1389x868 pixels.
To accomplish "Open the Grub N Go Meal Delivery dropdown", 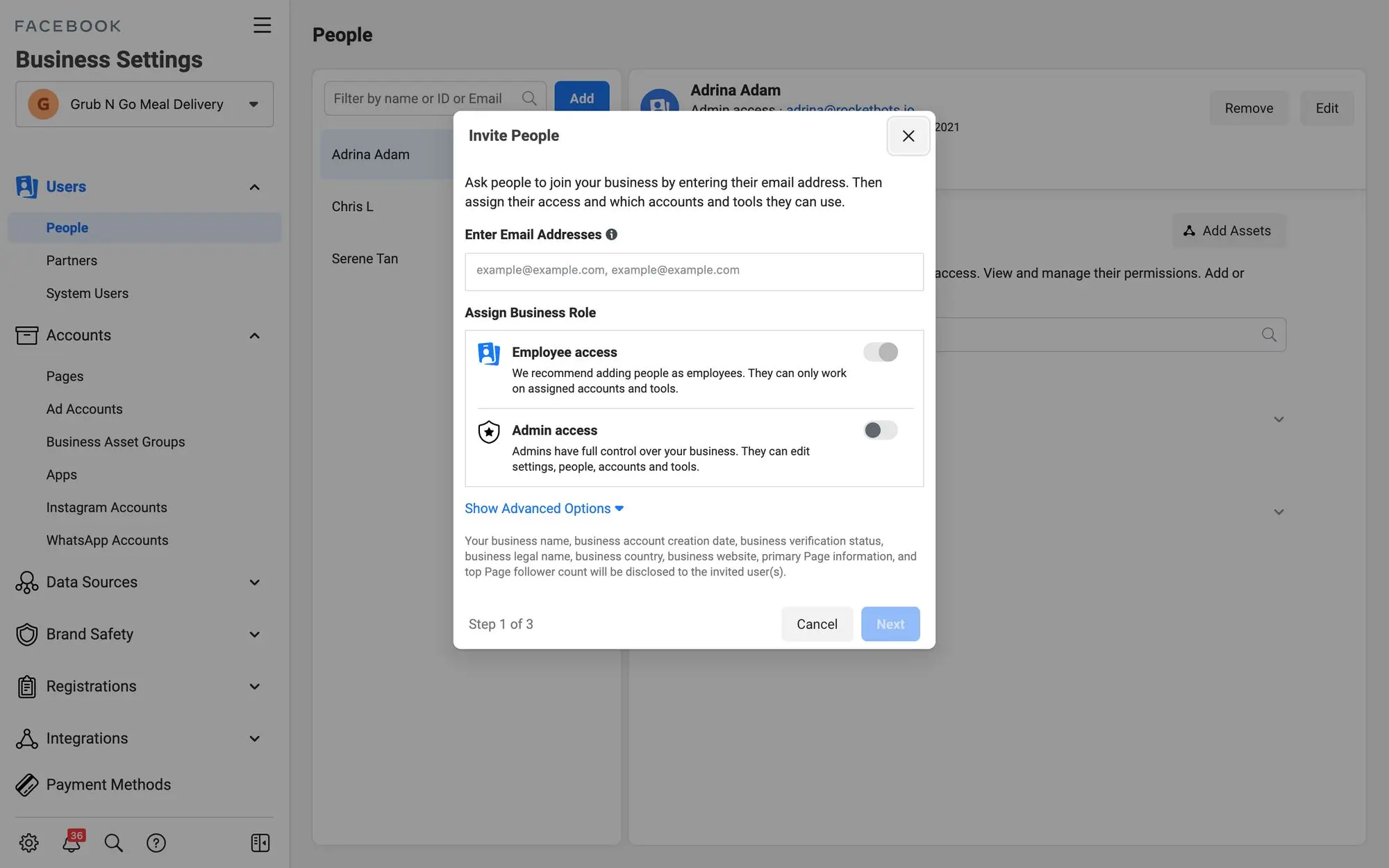I will tap(144, 104).
